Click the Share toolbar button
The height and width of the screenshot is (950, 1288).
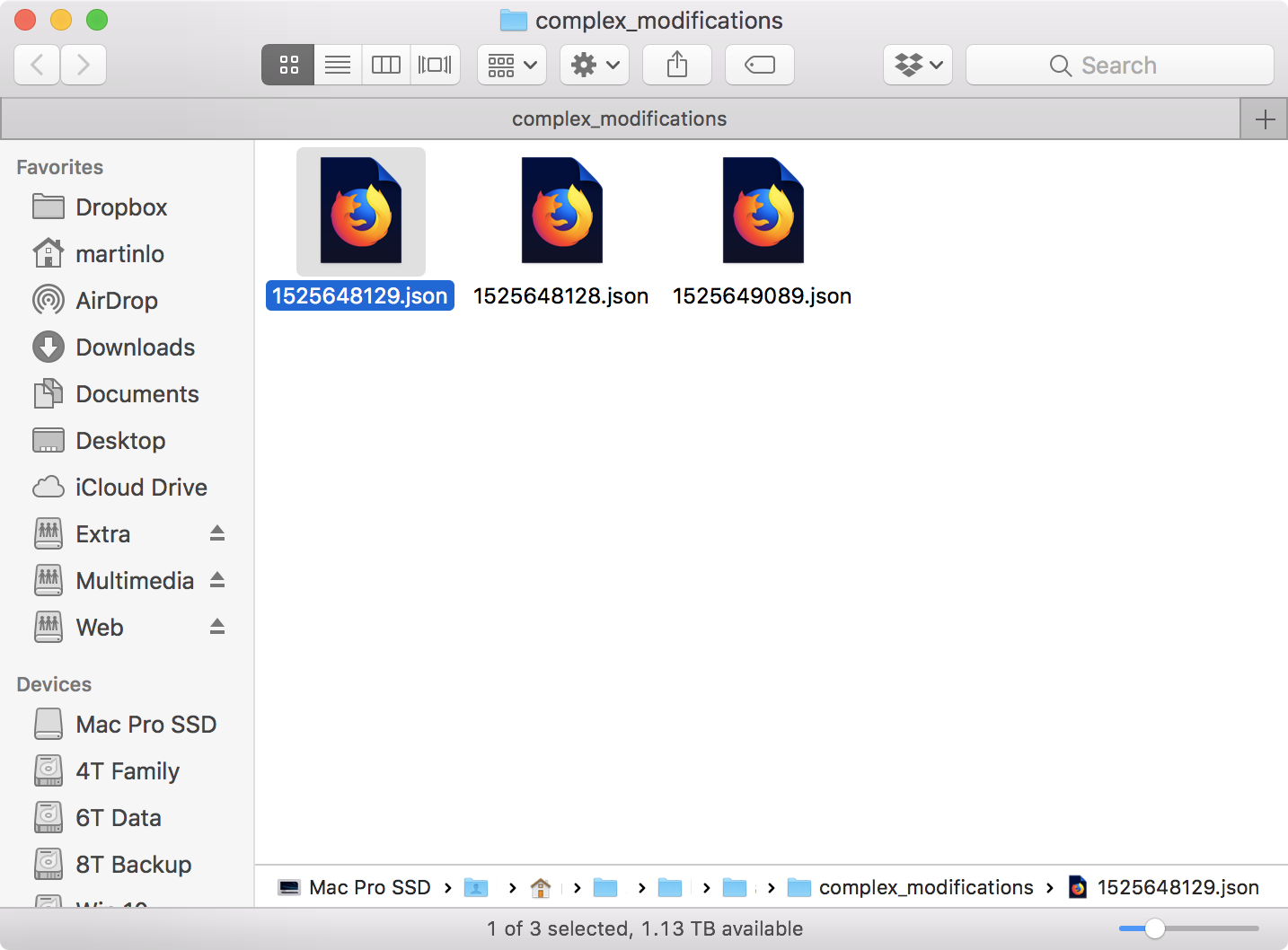pos(677,65)
